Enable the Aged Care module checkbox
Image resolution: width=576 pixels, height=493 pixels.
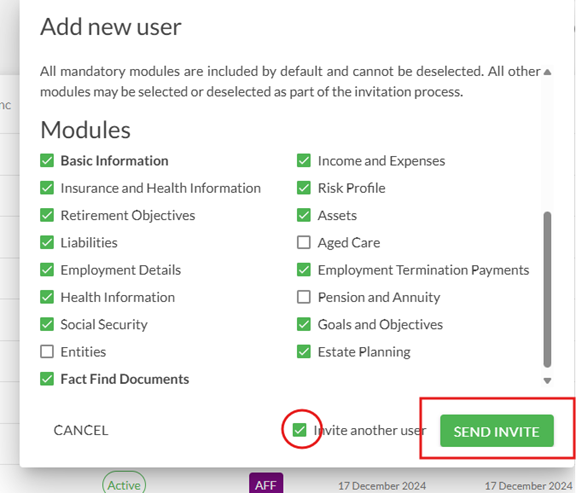[304, 242]
